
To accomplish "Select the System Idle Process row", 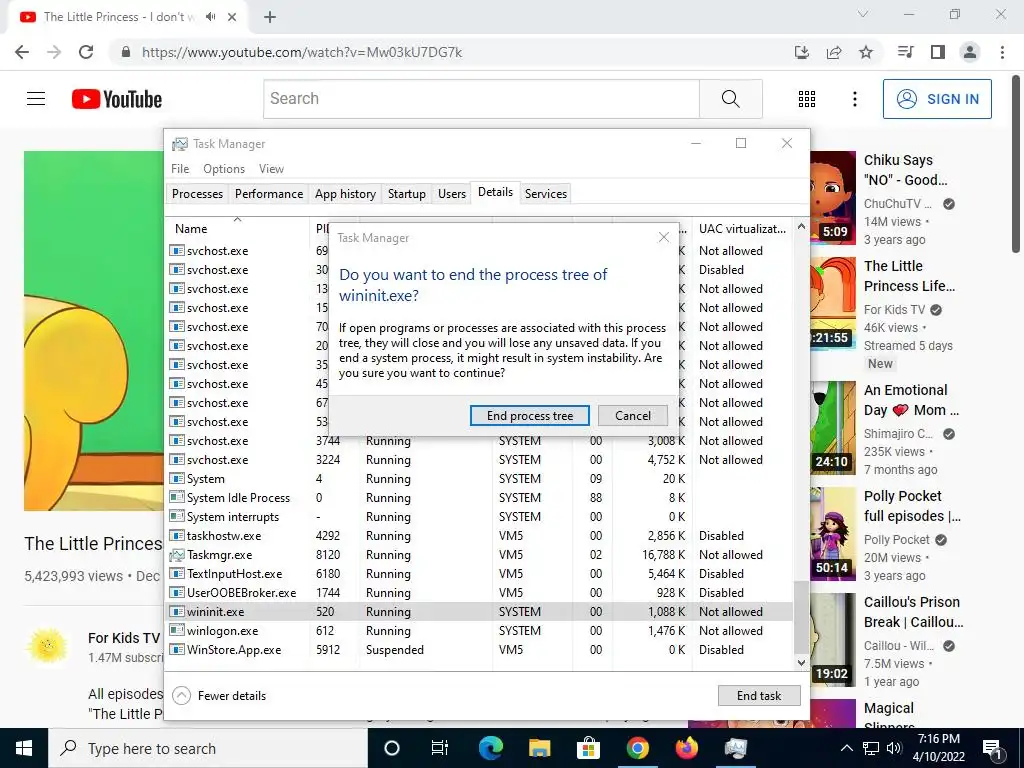I will click(x=480, y=498).
